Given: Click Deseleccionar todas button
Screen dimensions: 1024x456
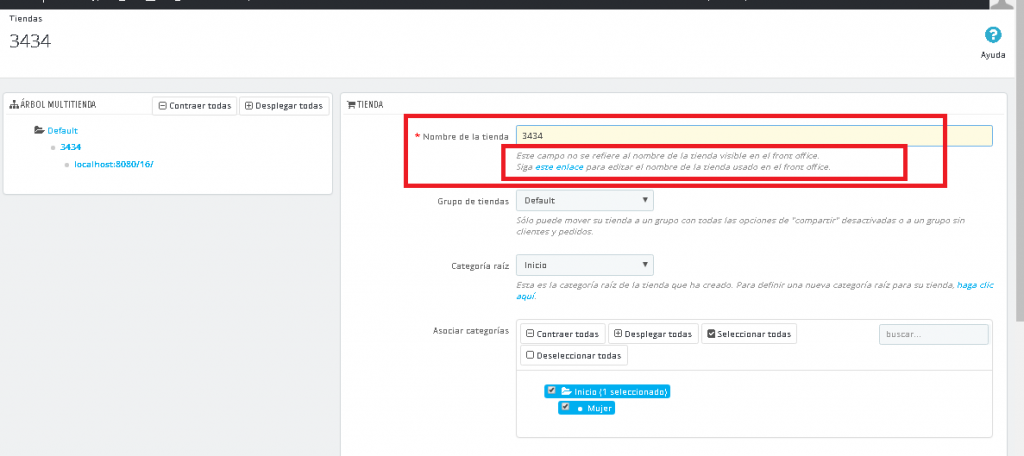Looking at the screenshot, I should coord(574,355).
